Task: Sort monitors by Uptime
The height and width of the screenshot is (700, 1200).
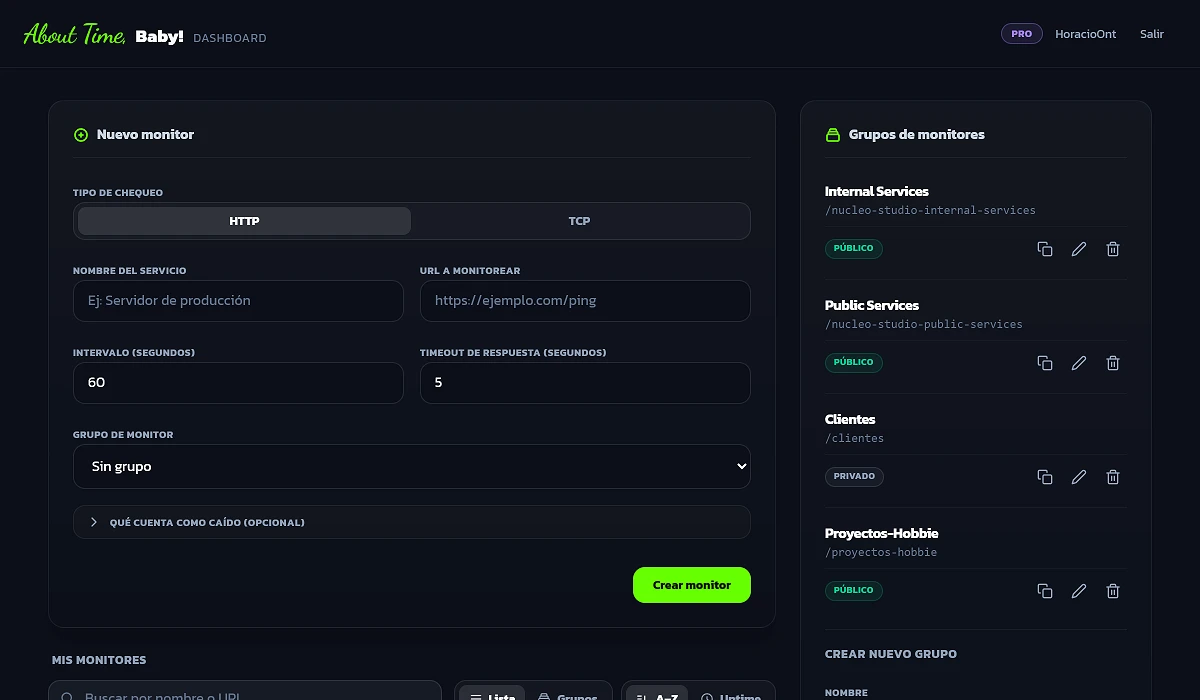Action: [x=731, y=693]
